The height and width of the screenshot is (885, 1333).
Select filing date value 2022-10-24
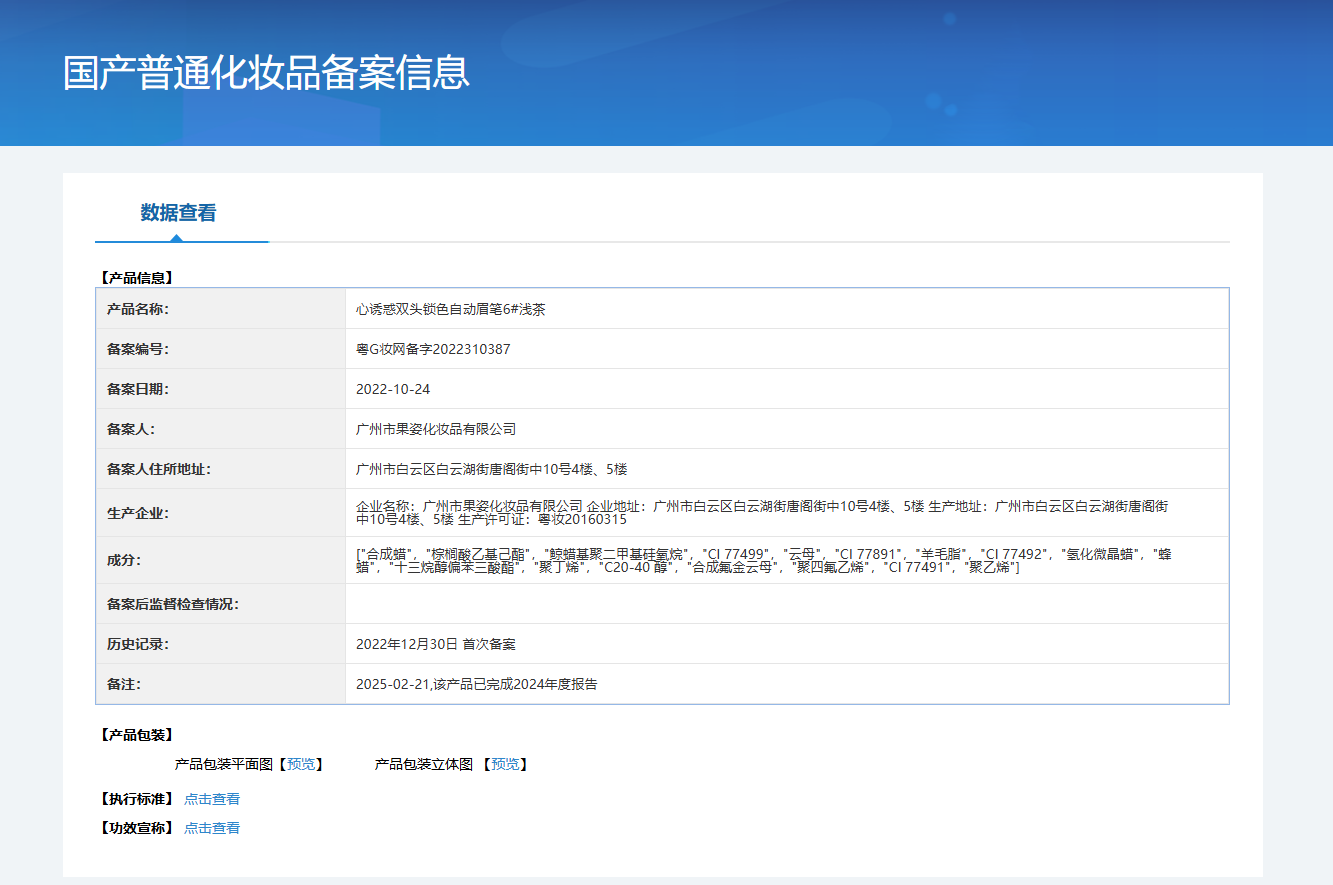coord(393,389)
